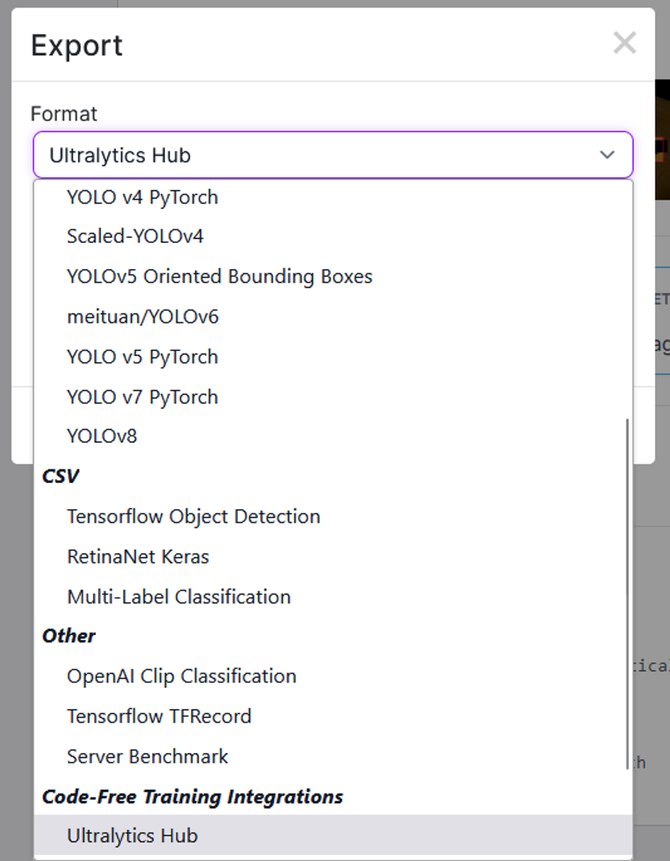
Task: Pick YOLOv8 from format list
Action: (x=102, y=437)
